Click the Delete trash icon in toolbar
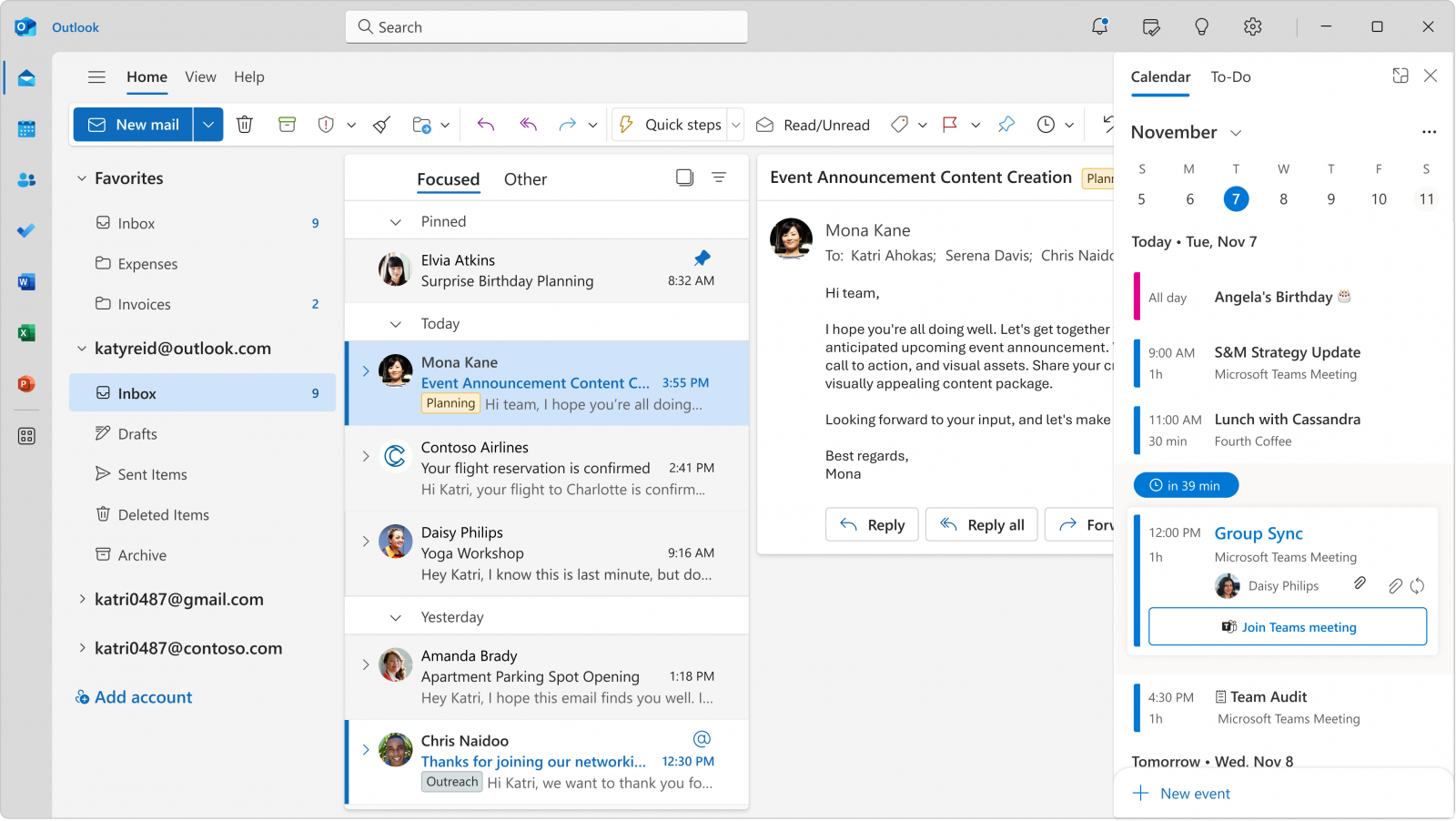The image size is (1456, 821). 245,125
